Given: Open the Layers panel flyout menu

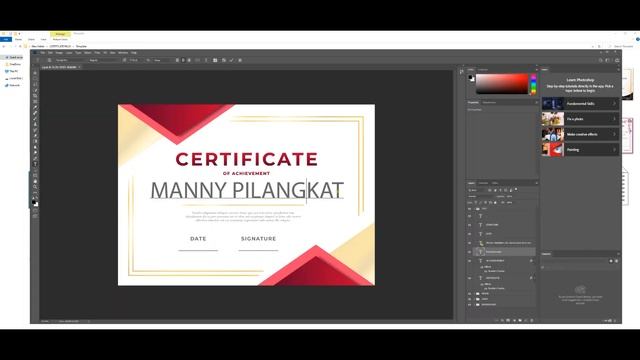Looking at the screenshot, I should [536, 183].
